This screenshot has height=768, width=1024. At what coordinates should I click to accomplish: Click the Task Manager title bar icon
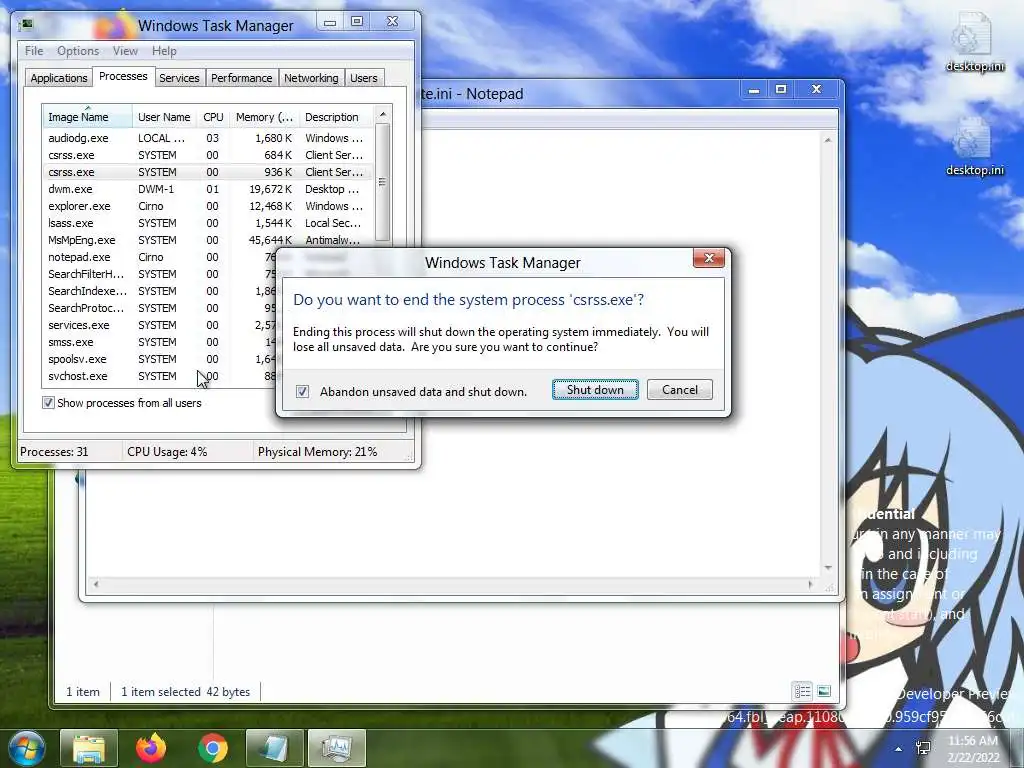pos(27,25)
